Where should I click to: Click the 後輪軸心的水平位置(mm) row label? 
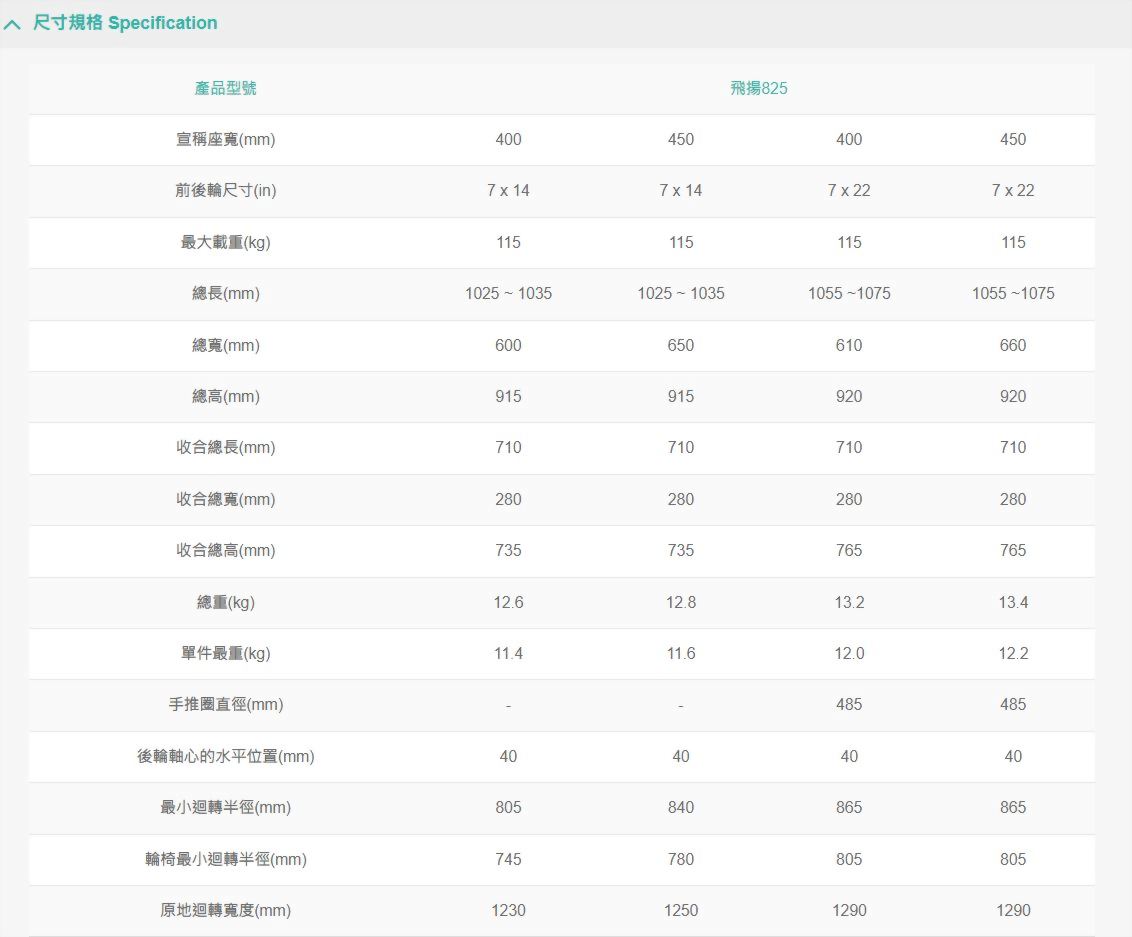pos(225,757)
